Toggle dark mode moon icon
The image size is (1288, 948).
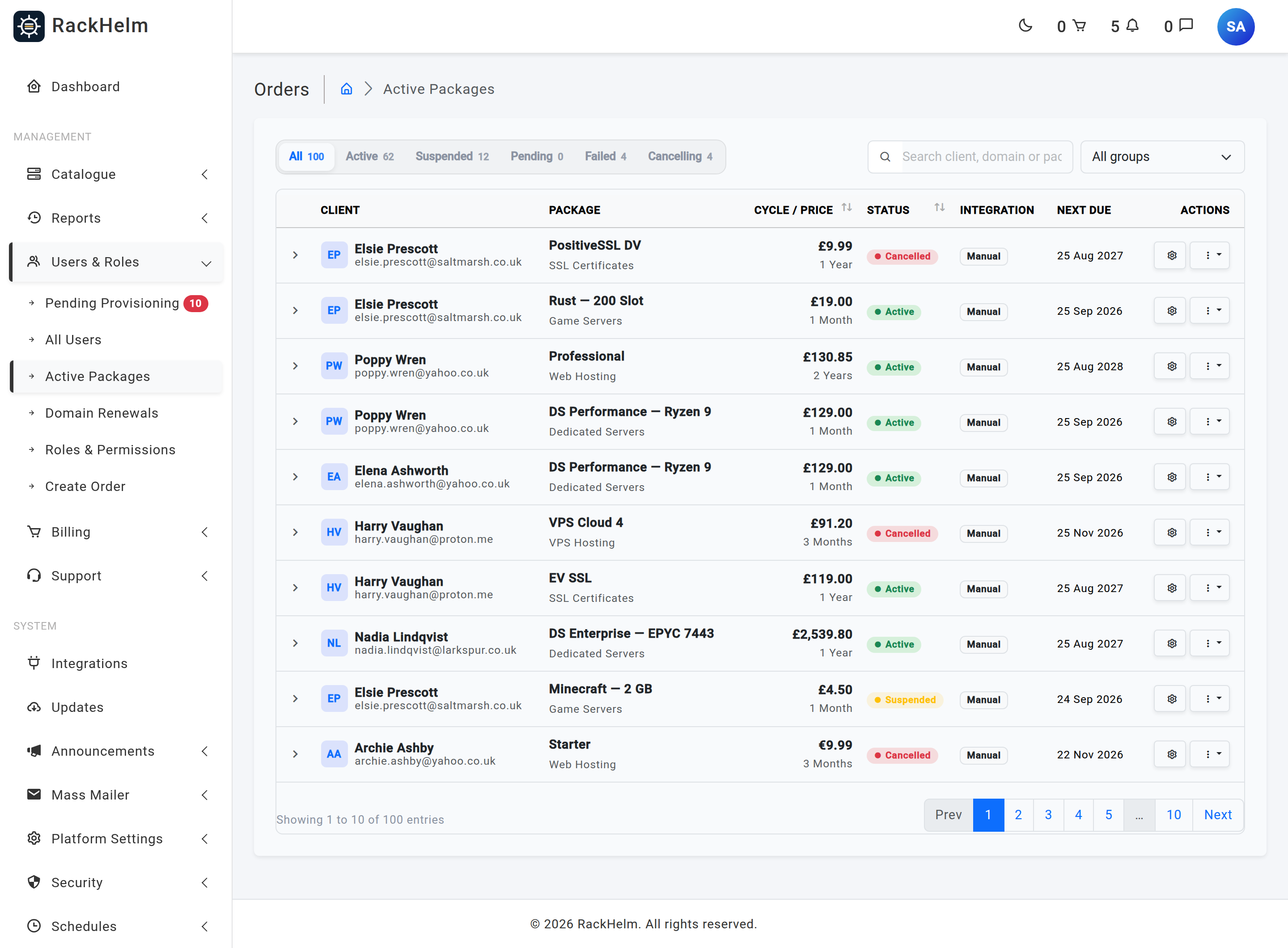pyautogui.click(x=1025, y=26)
